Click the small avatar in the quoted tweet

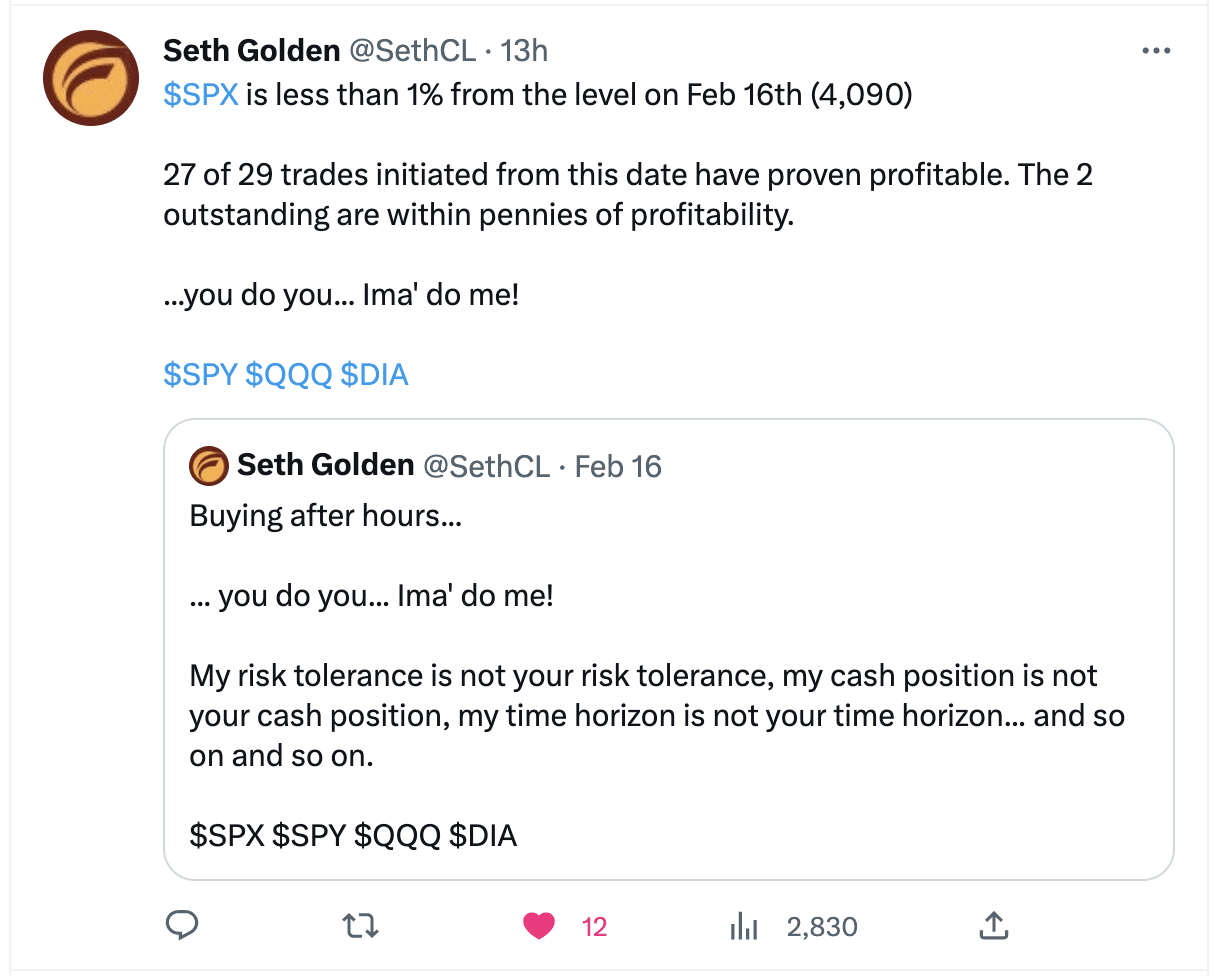click(208, 466)
